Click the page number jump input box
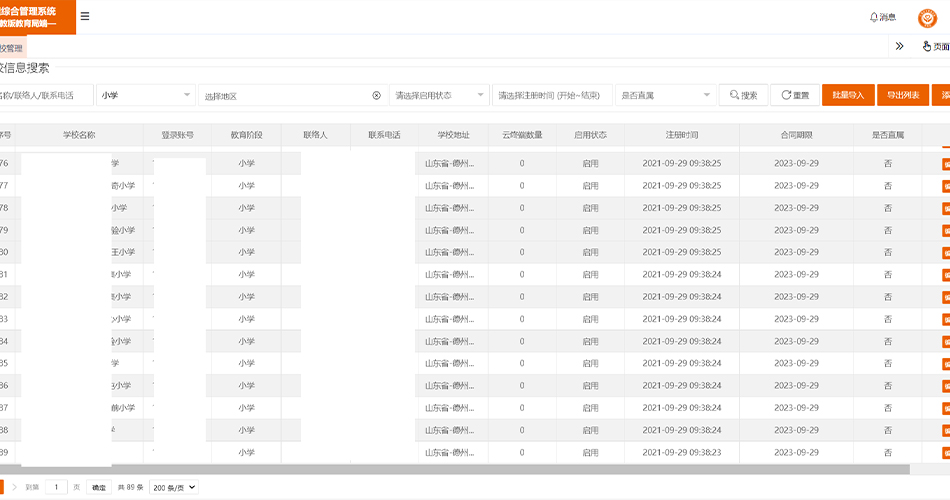This screenshot has height=500, width=950. click(x=57, y=487)
